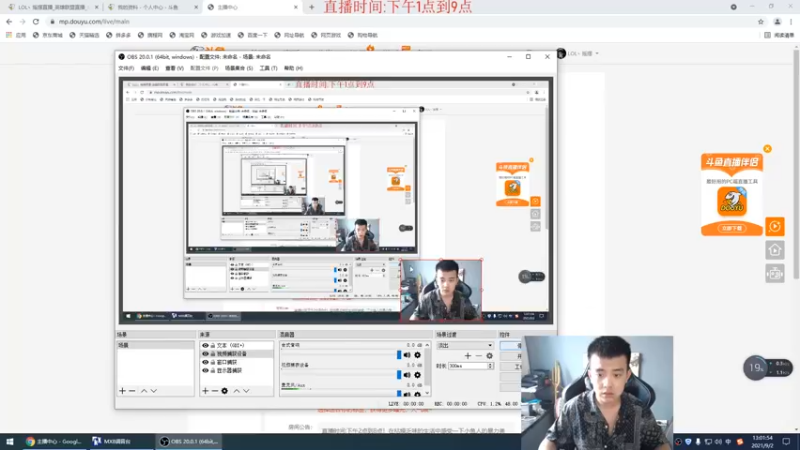Image resolution: width=800 pixels, height=450 pixels.
Task: Toggle lock on the 显示器捕获 source
Action: pos(213,370)
